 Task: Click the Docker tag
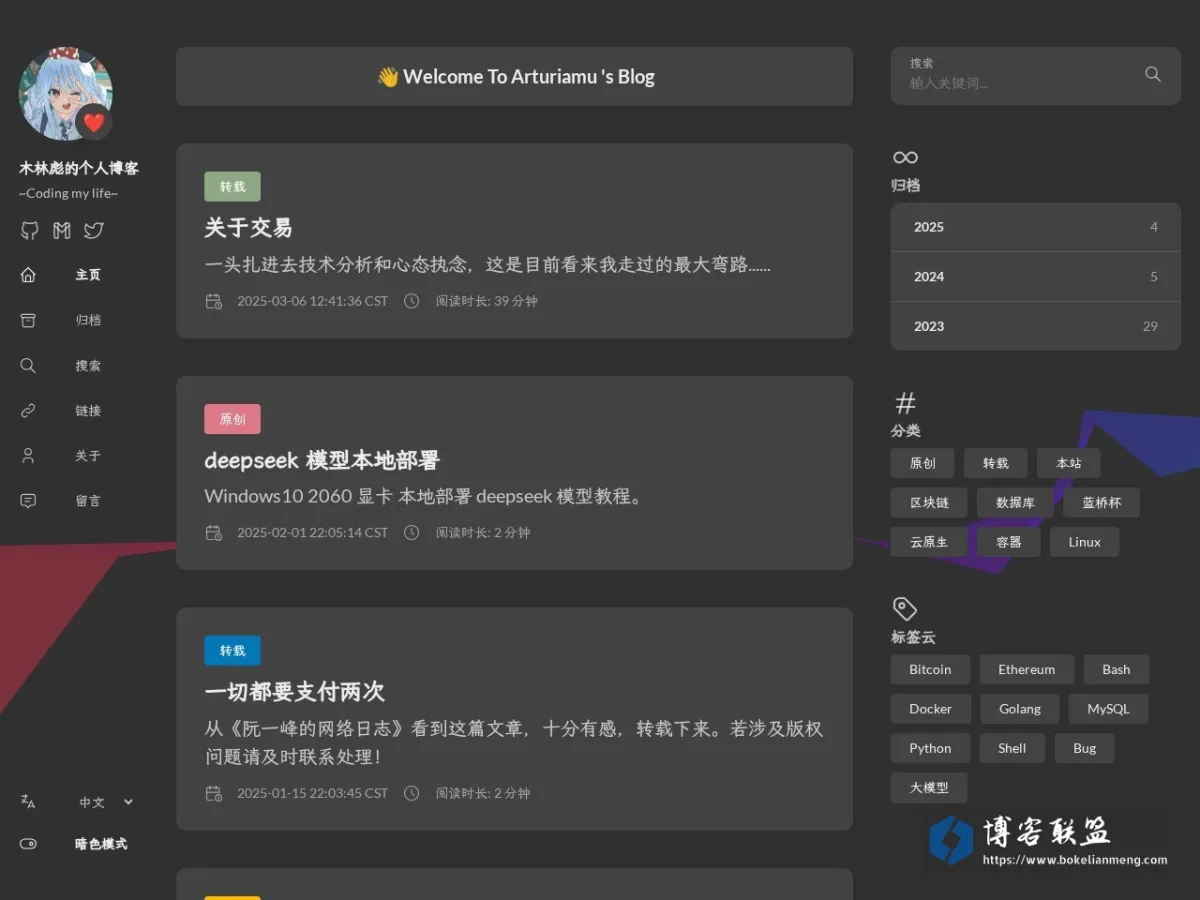coord(930,709)
